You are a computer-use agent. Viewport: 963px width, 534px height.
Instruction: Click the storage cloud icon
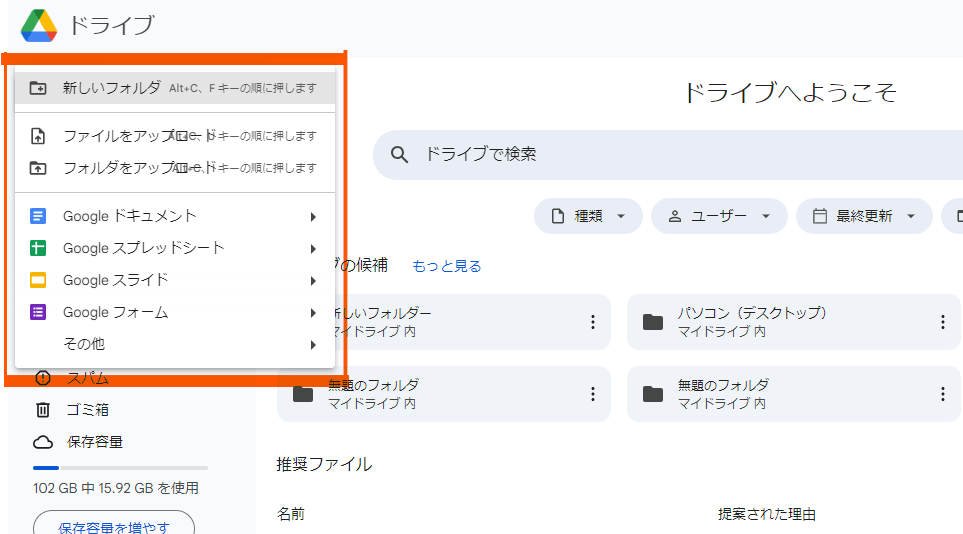[x=42, y=442]
